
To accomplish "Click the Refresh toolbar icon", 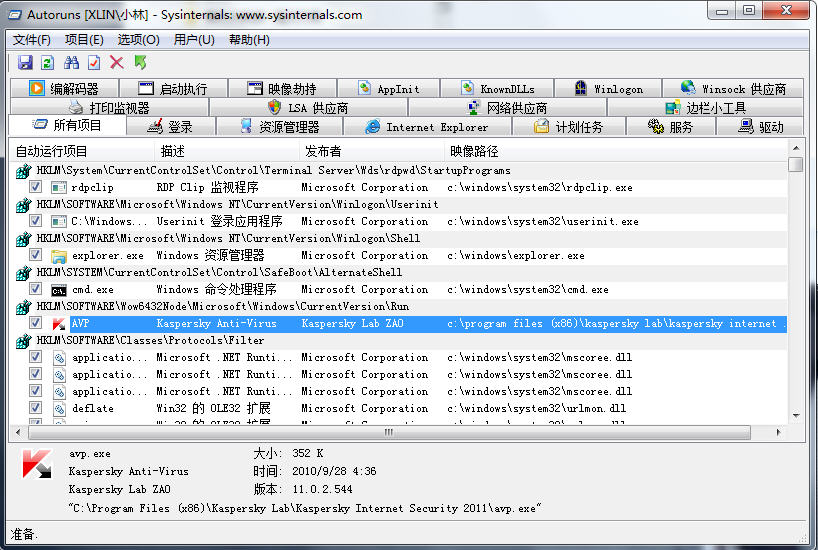I will click(x=48, y=63).
